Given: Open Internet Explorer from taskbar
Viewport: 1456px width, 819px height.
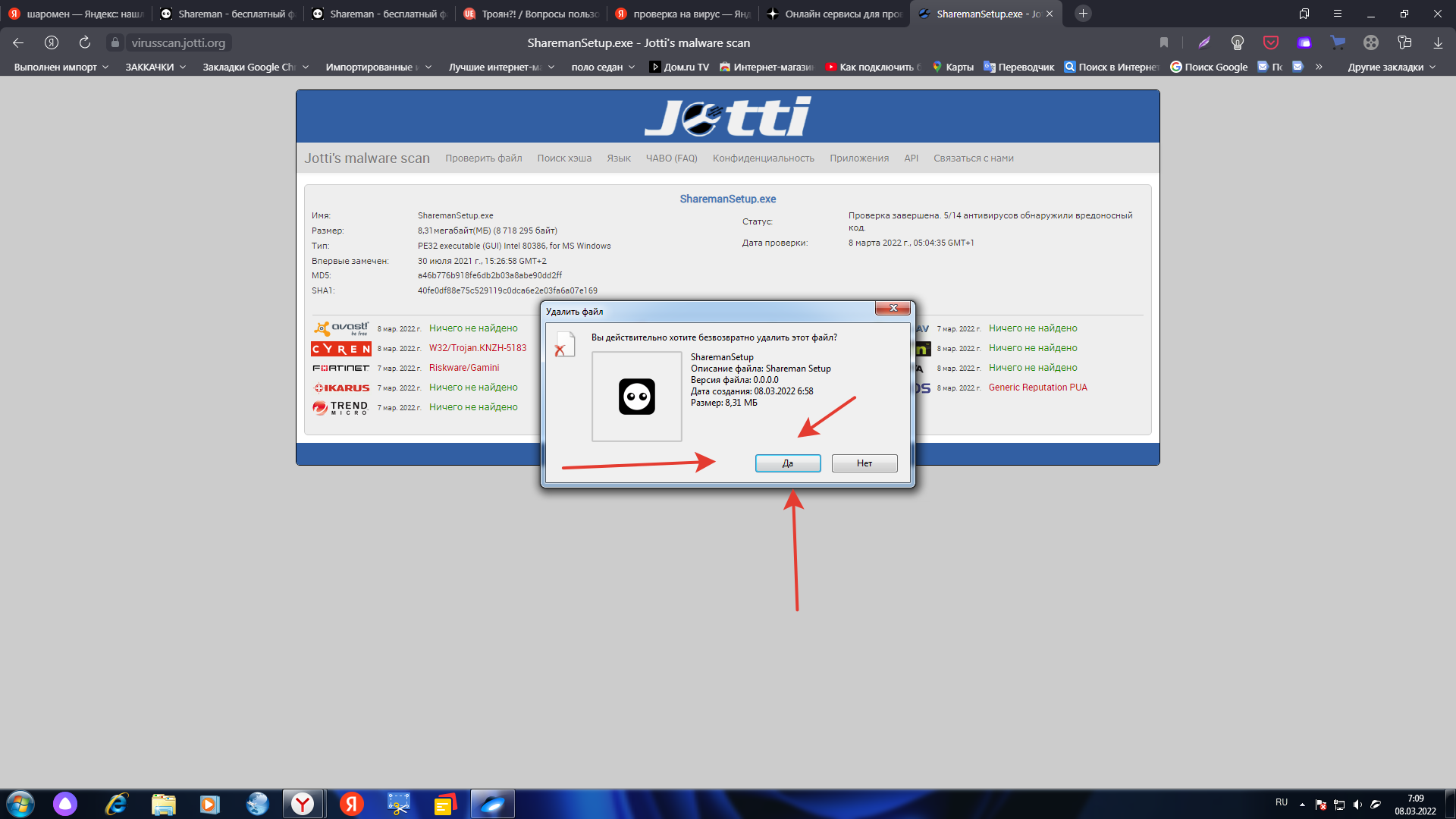Looking at the screenshot, I should [x=116, y=804].
